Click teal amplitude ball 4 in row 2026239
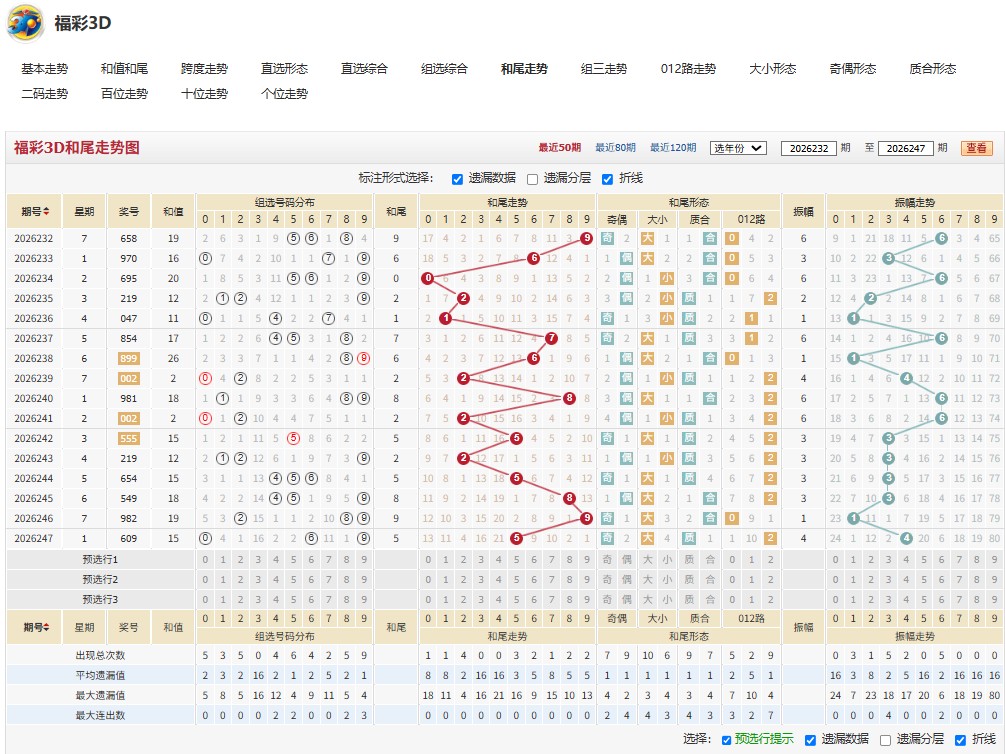 pos(906,378)
